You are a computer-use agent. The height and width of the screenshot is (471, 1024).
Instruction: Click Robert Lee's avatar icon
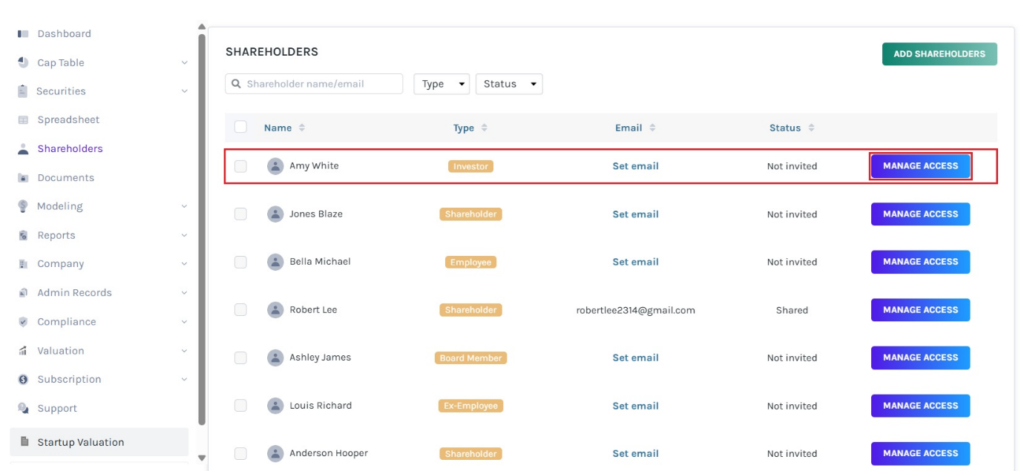click(x=275, y=310)
